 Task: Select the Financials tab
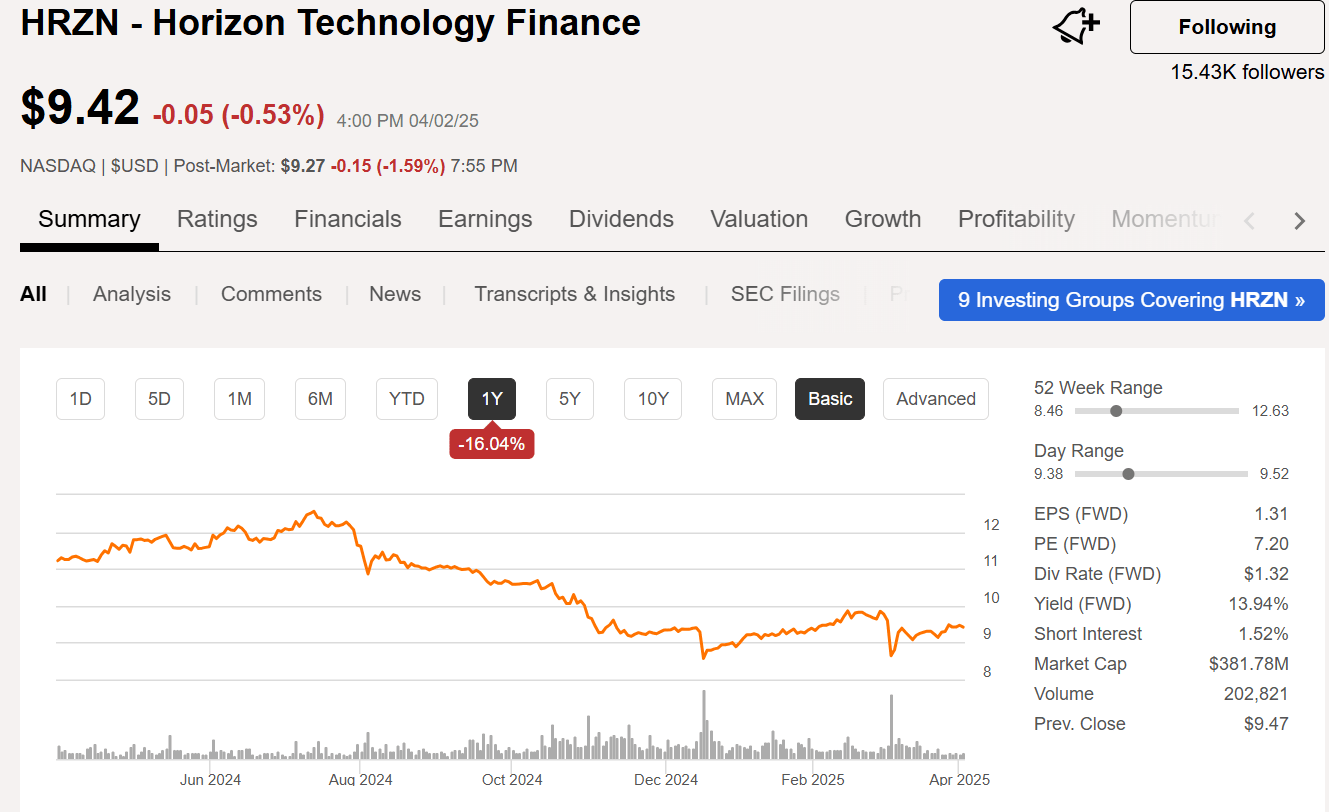[x=347, y=219]
